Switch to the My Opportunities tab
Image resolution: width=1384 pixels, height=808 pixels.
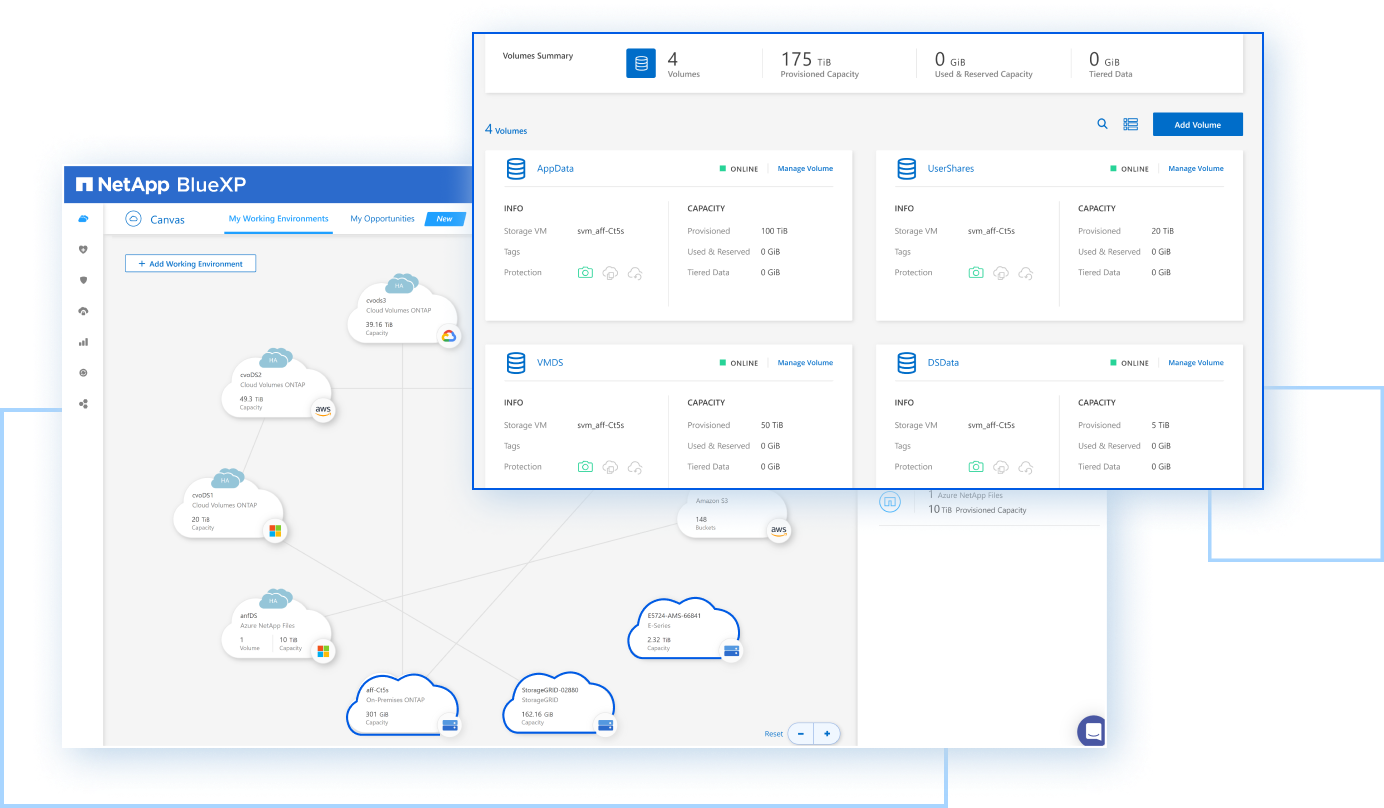[x=383, y=218]
